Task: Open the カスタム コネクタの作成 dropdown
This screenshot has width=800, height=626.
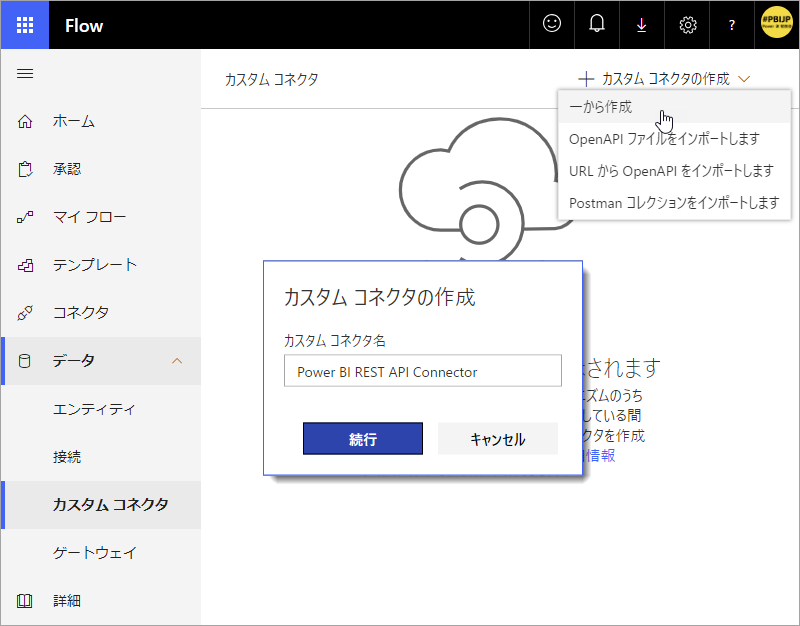Action: (x=664, y=77)
